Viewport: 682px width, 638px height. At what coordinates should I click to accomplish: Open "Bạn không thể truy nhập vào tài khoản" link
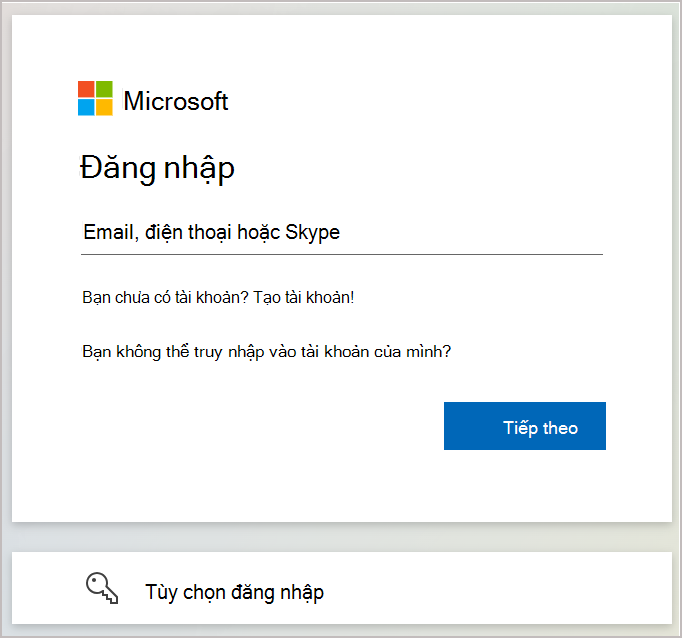click(x=267, y=351)
